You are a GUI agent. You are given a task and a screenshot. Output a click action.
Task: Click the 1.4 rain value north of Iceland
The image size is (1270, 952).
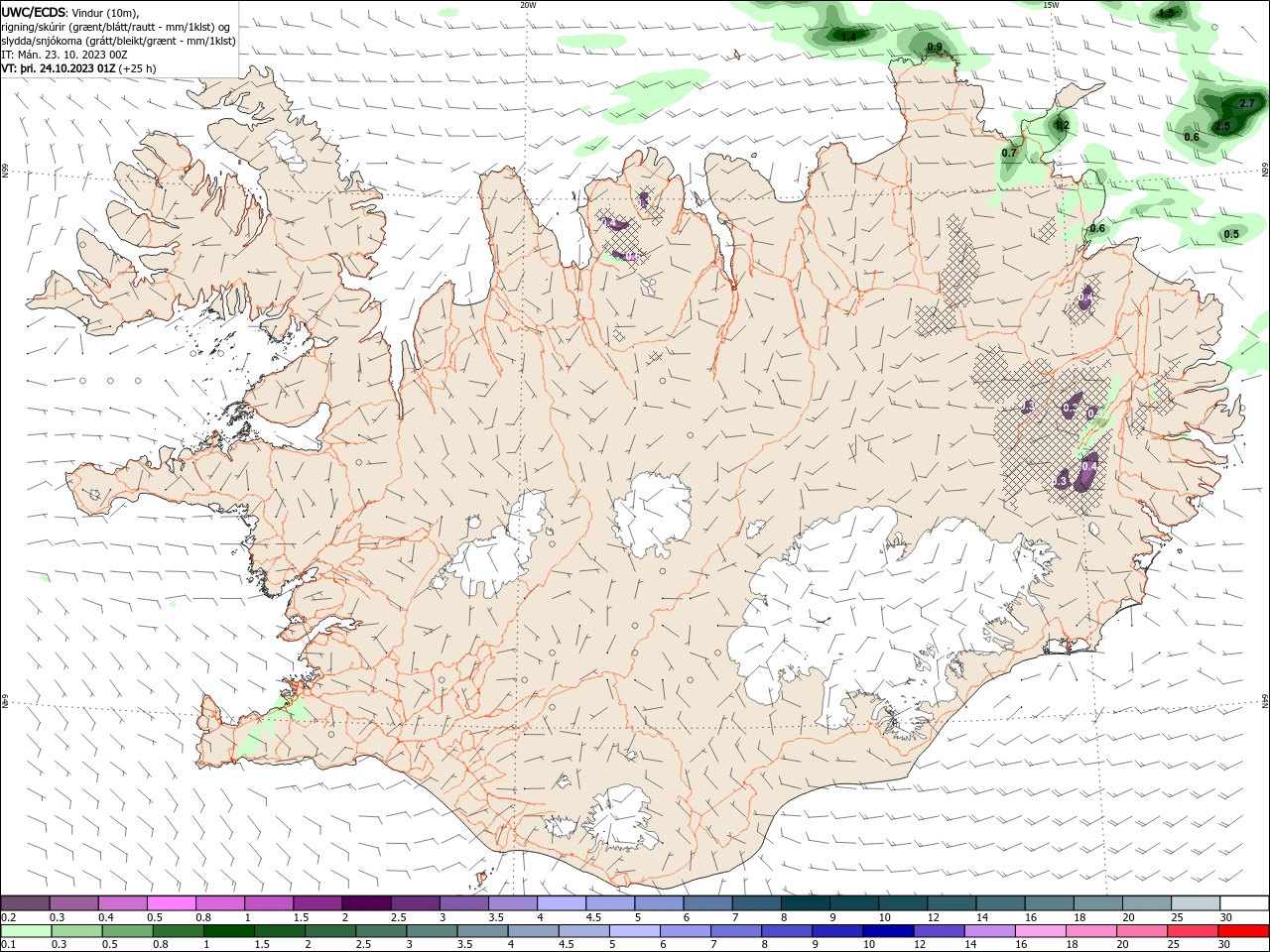point(848,37)
